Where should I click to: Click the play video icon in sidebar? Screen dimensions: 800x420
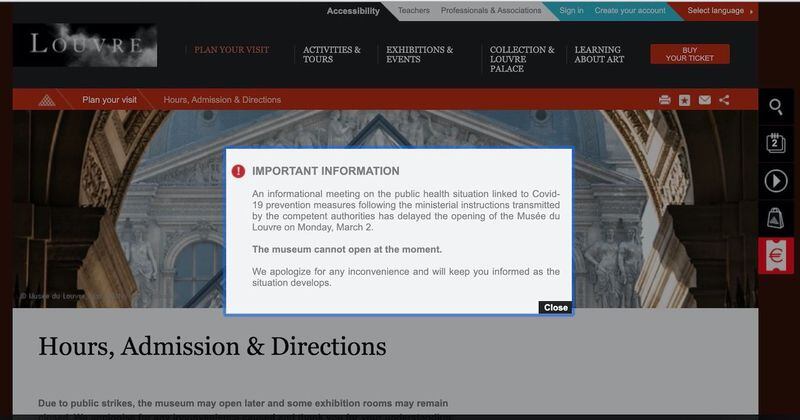pyautogui.click(x=776, y=181)
